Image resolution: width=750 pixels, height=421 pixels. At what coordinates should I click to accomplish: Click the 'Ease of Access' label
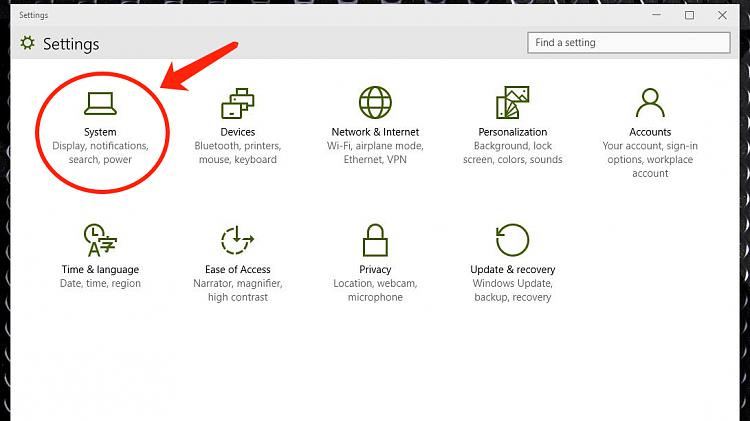[x=238, y=269]
